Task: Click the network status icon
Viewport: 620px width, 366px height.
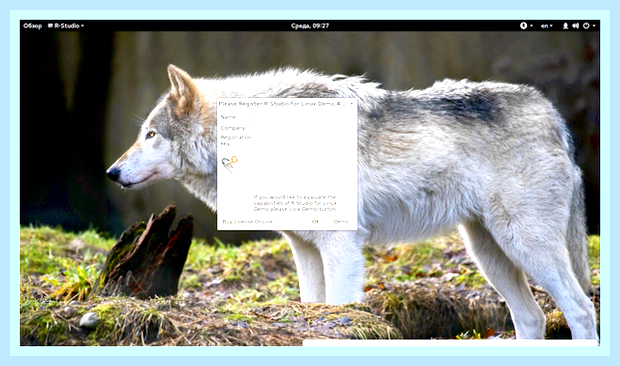Action: point(565,26)
